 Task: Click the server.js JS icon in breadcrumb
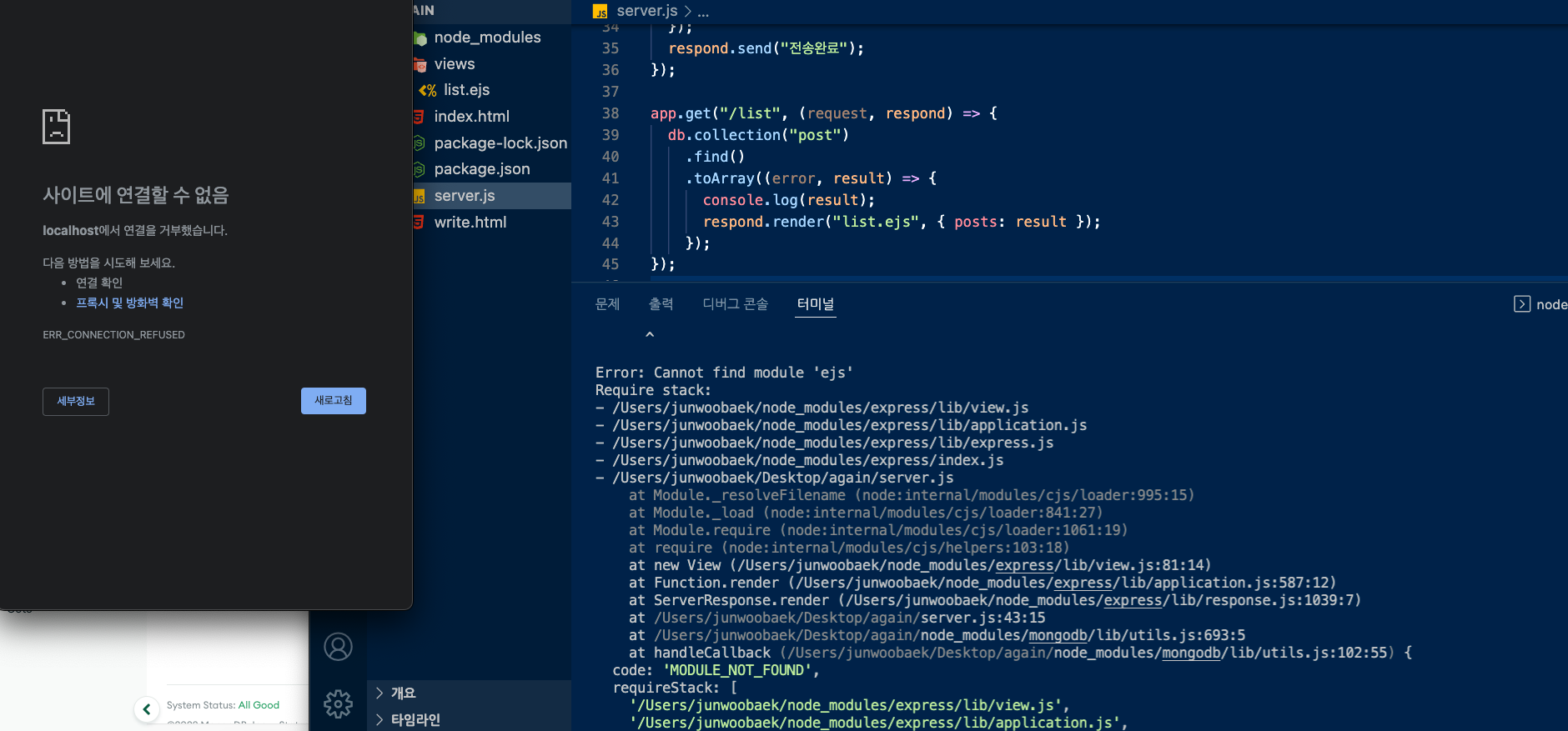pos(600,12)
